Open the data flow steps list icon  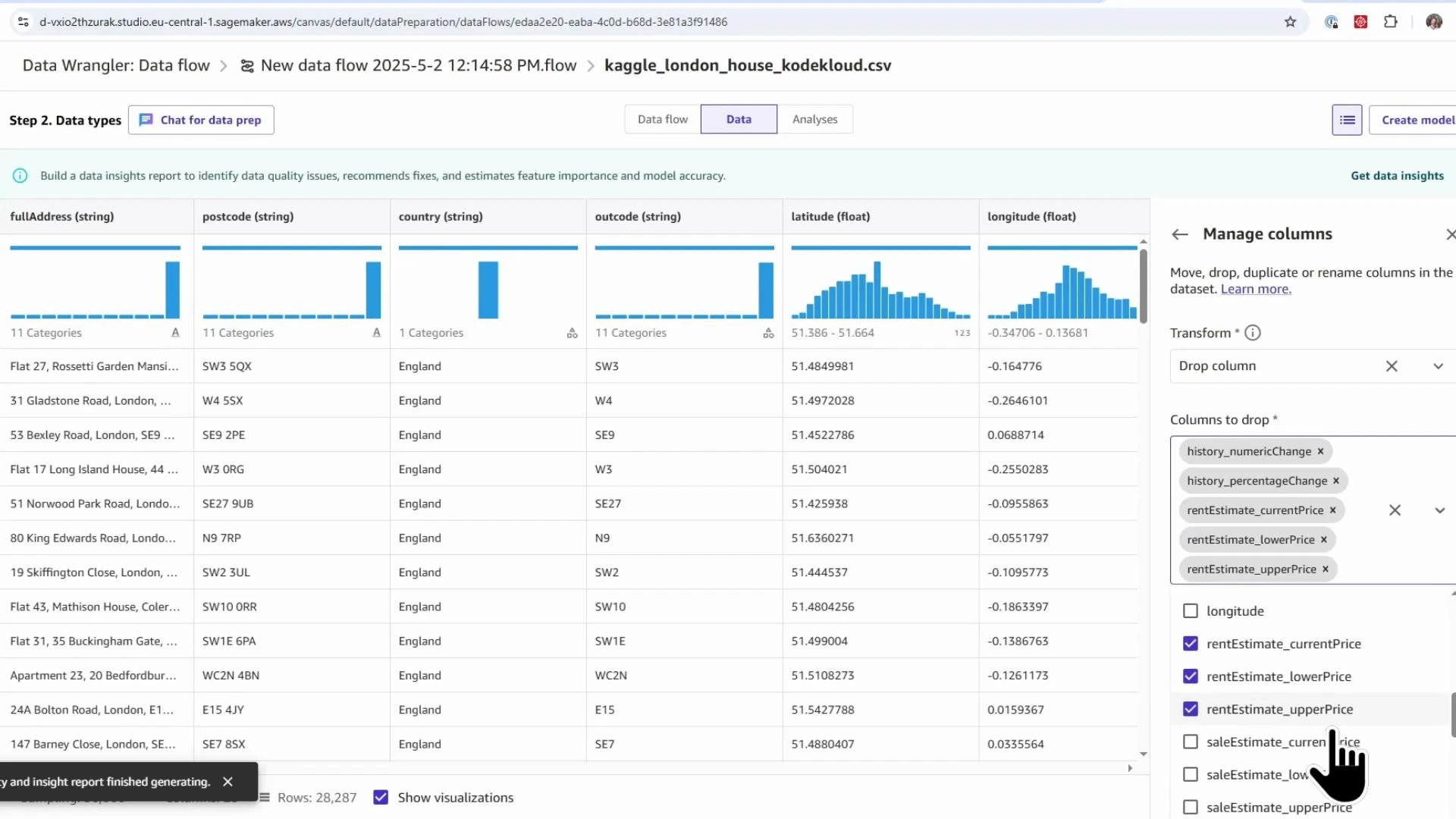click(x=1346, y=120)
